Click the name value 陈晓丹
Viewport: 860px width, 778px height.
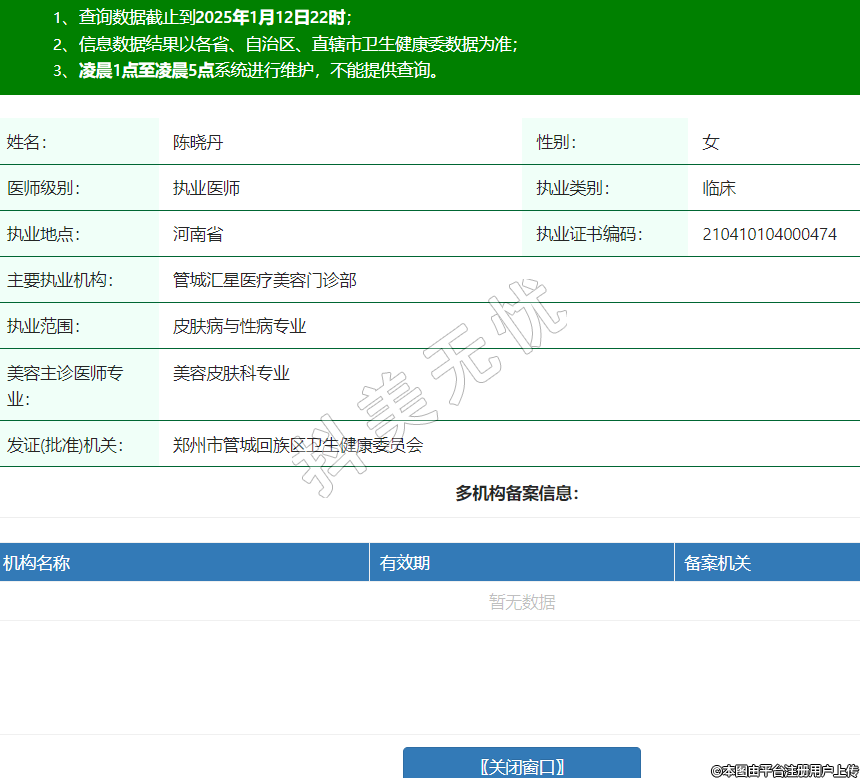198,142
